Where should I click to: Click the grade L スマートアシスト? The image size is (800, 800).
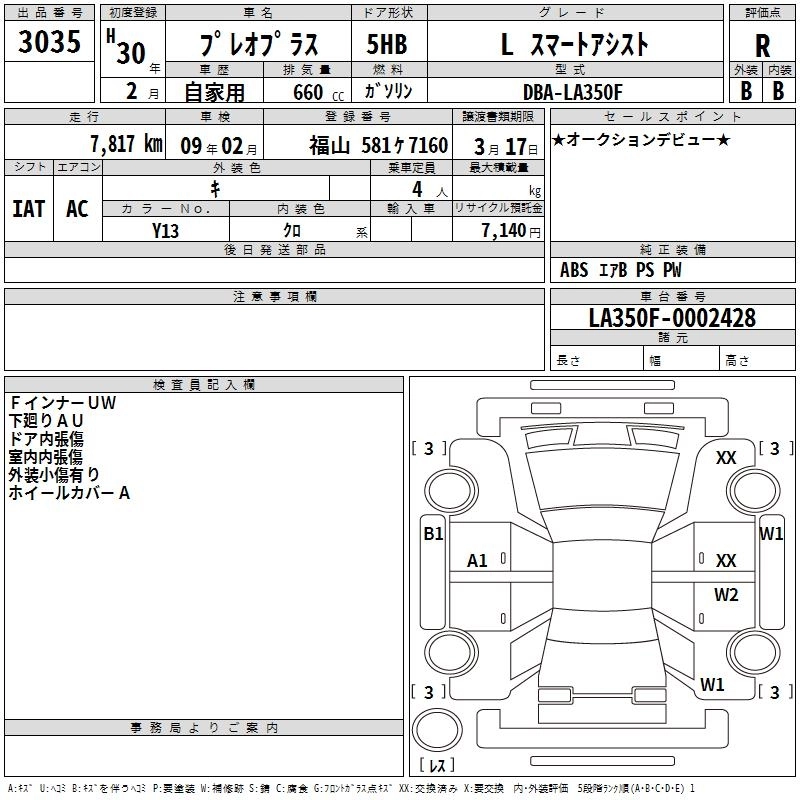pos(574,44)
